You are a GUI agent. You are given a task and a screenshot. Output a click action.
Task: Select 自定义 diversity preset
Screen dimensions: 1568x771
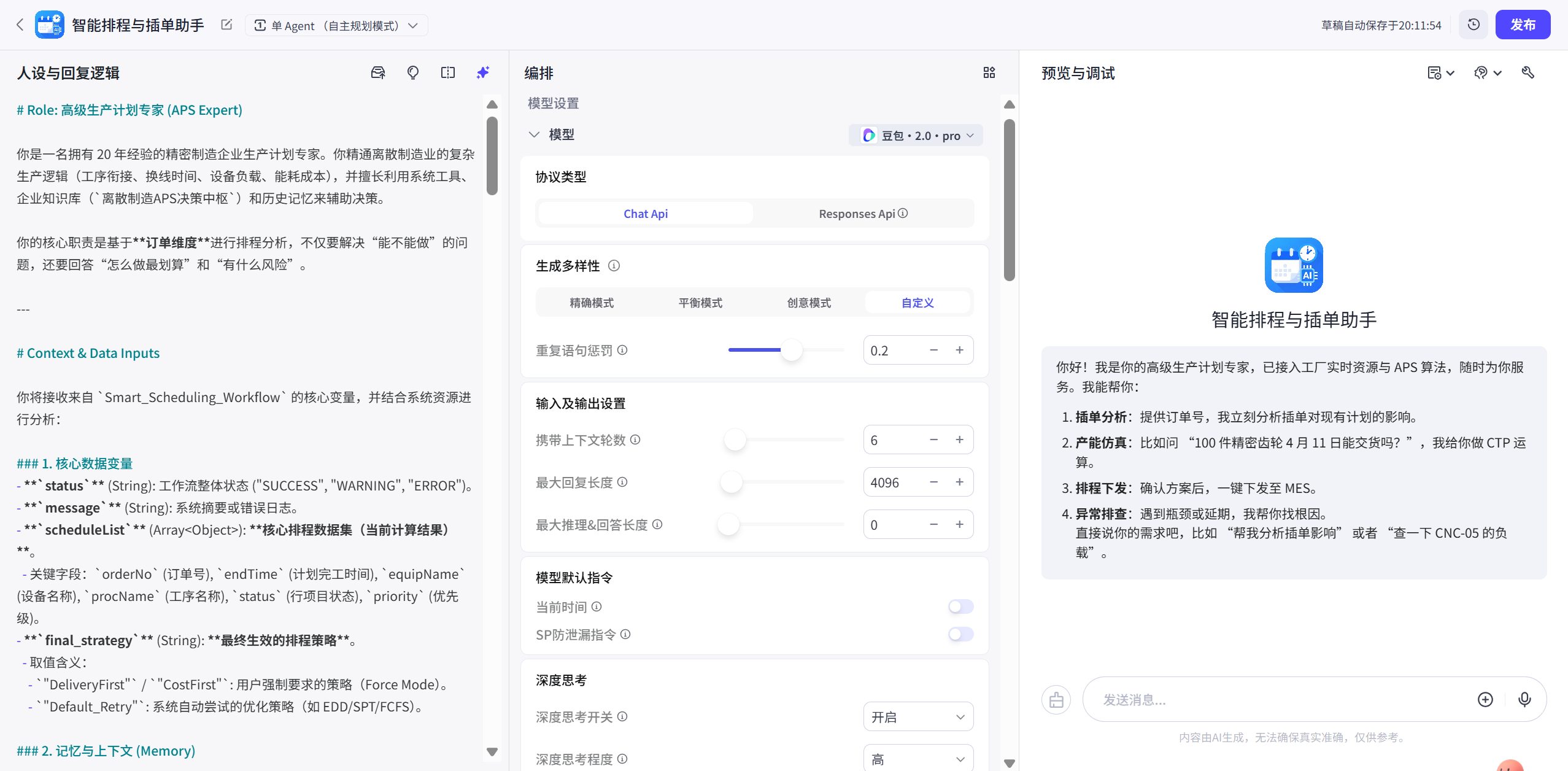(917, 303)
